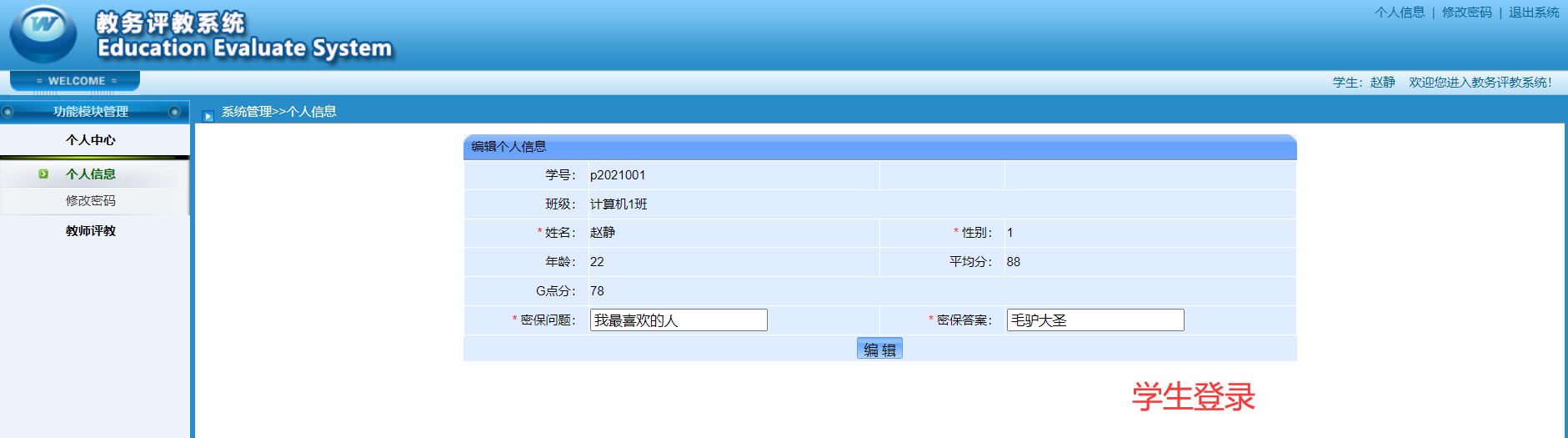
Task: Click the blue arrow icon before 系统管理 breadcrumb
Action: point(208,116)
